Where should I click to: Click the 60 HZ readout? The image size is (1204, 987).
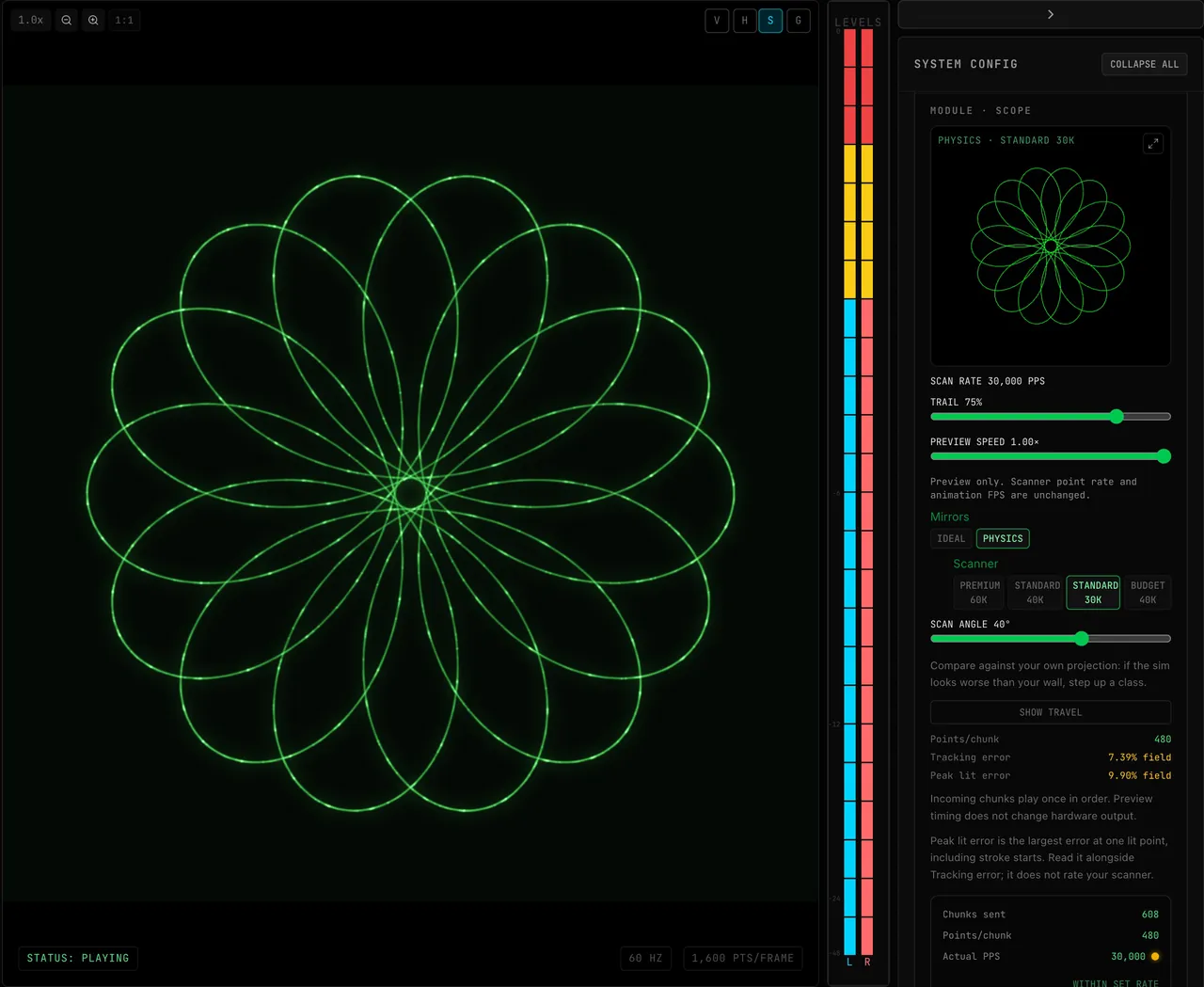tap(644, 958)
